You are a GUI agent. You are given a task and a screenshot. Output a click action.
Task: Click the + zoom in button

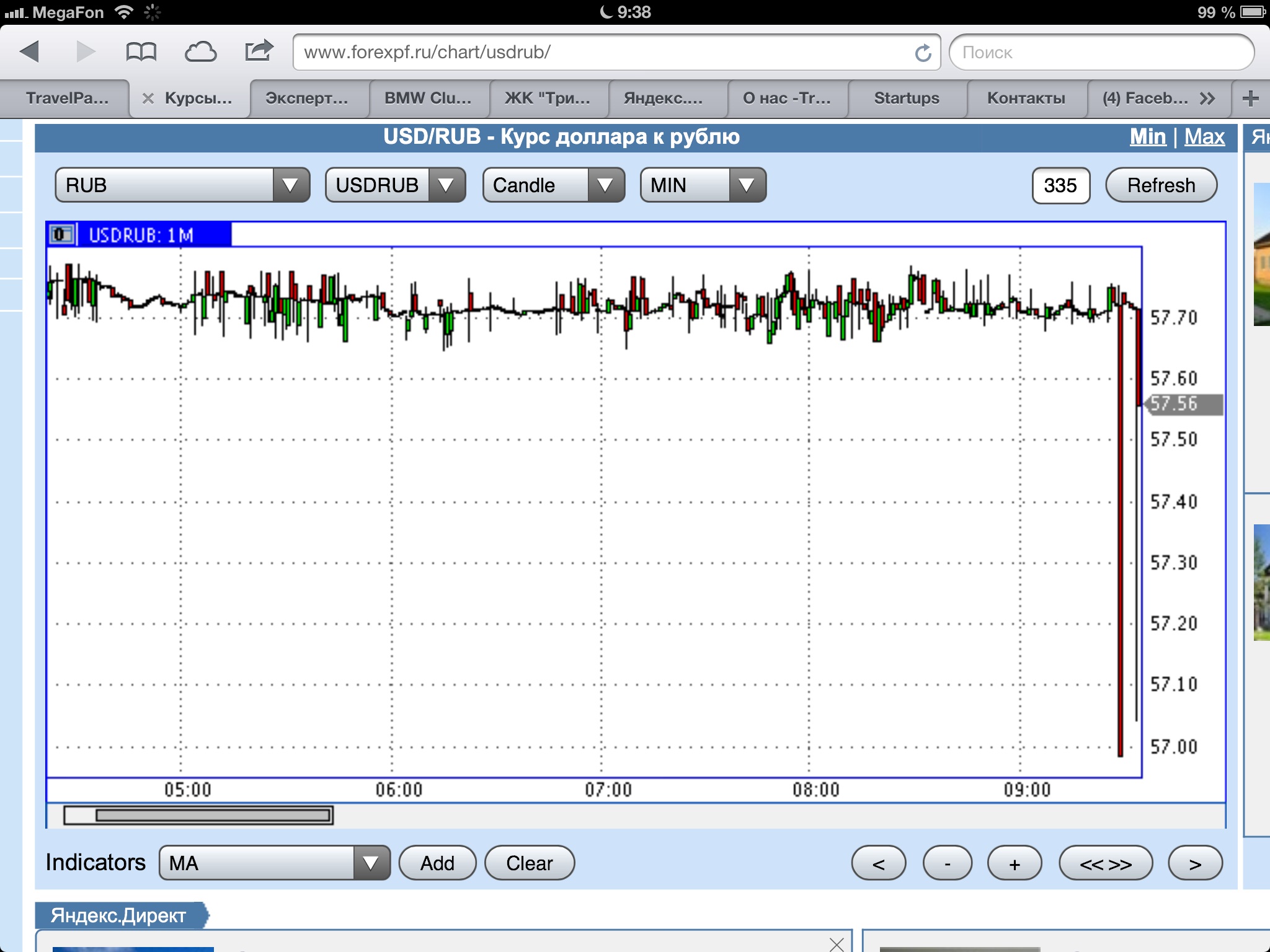(x=1014, y=863)
